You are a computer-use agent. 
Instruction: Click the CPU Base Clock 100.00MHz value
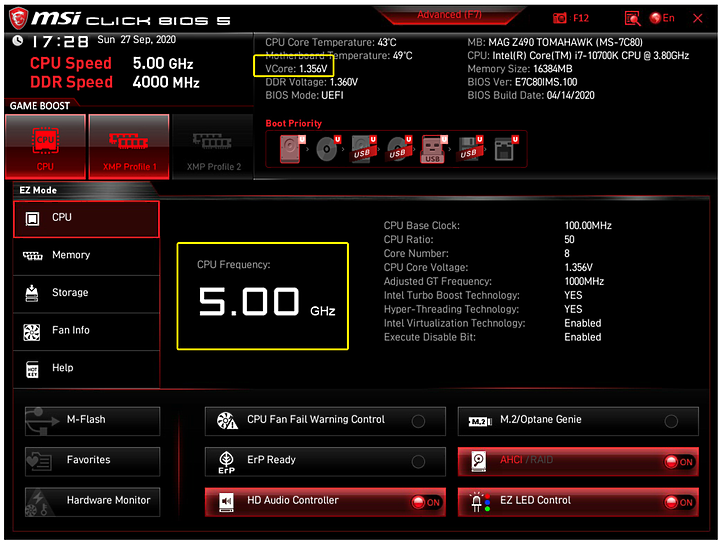(x=588, y=225)
